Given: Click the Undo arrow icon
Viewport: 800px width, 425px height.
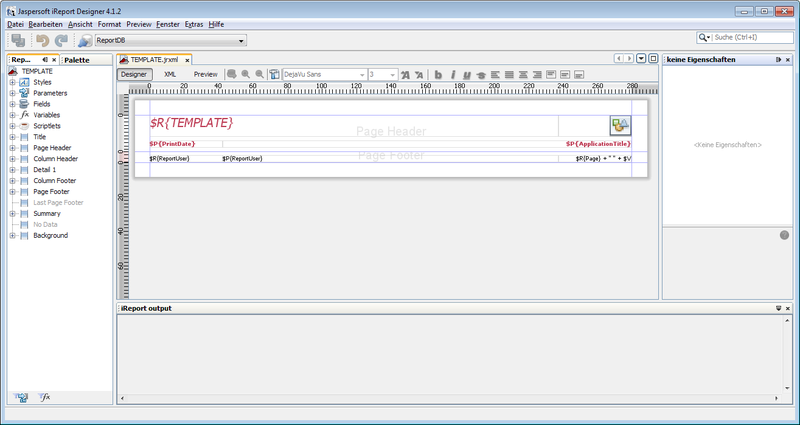Looking at the screenshot, I should (42, 40).
